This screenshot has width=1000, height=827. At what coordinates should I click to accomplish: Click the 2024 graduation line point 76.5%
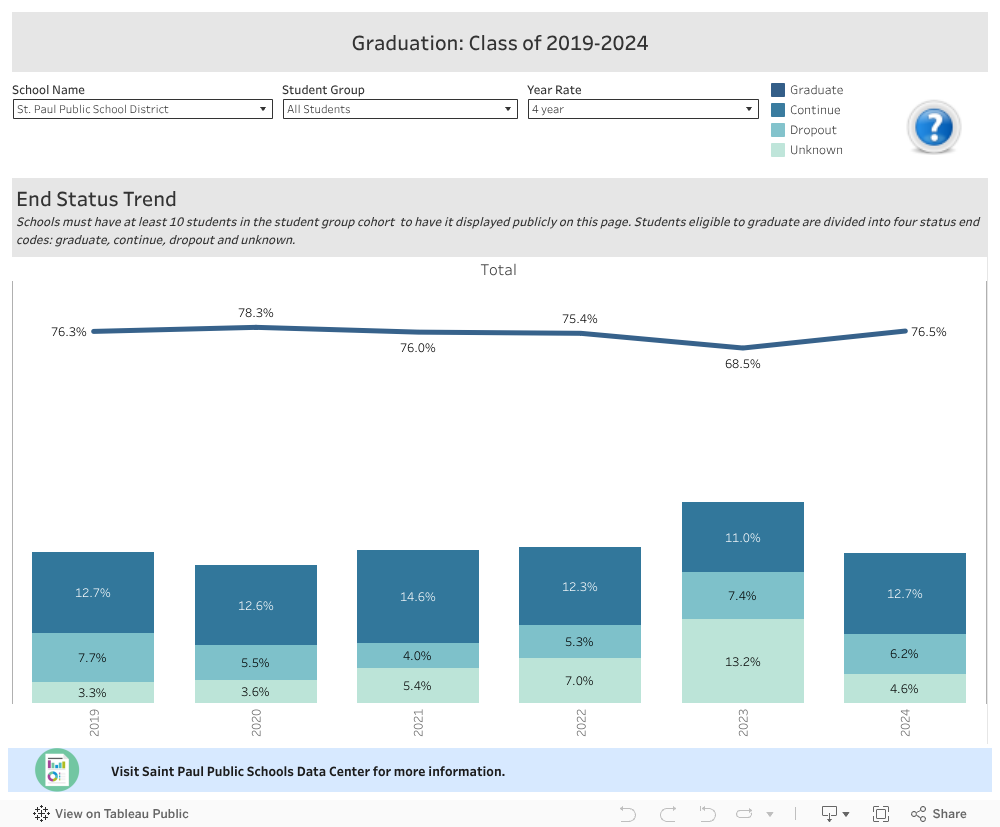tap(905, 331)
